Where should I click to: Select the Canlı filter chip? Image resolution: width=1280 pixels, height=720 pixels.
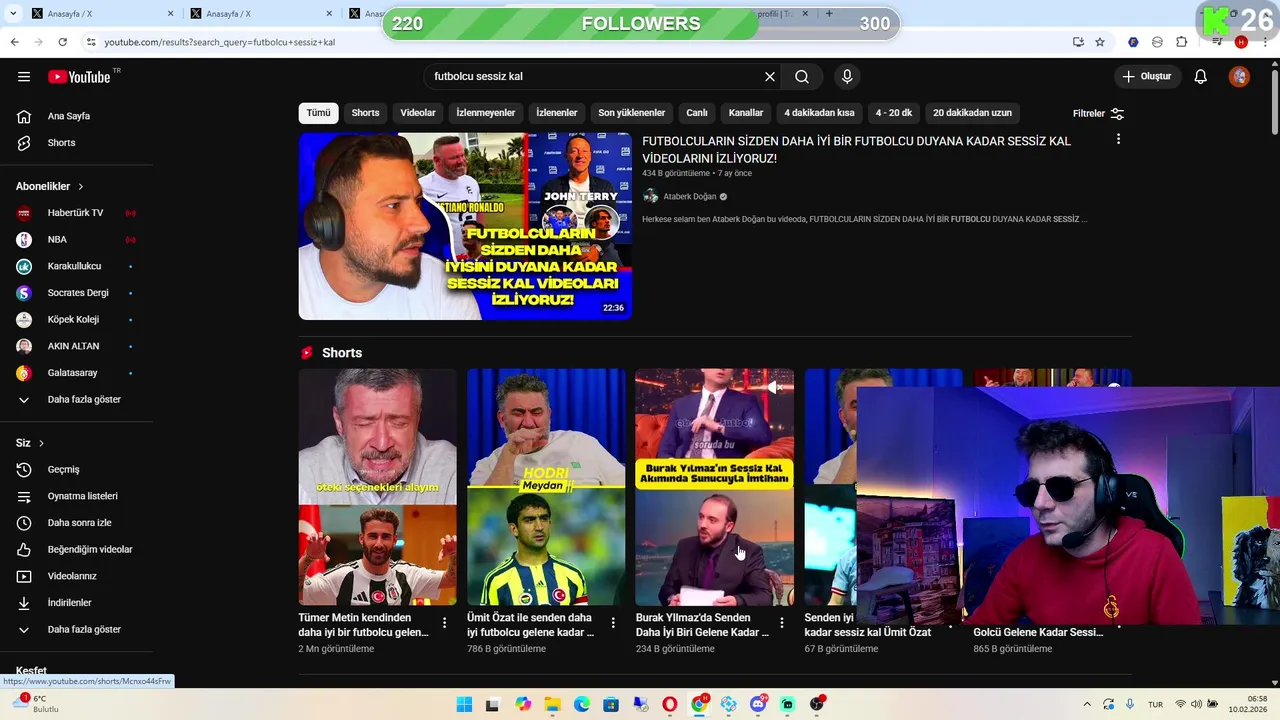coord(697,113)
